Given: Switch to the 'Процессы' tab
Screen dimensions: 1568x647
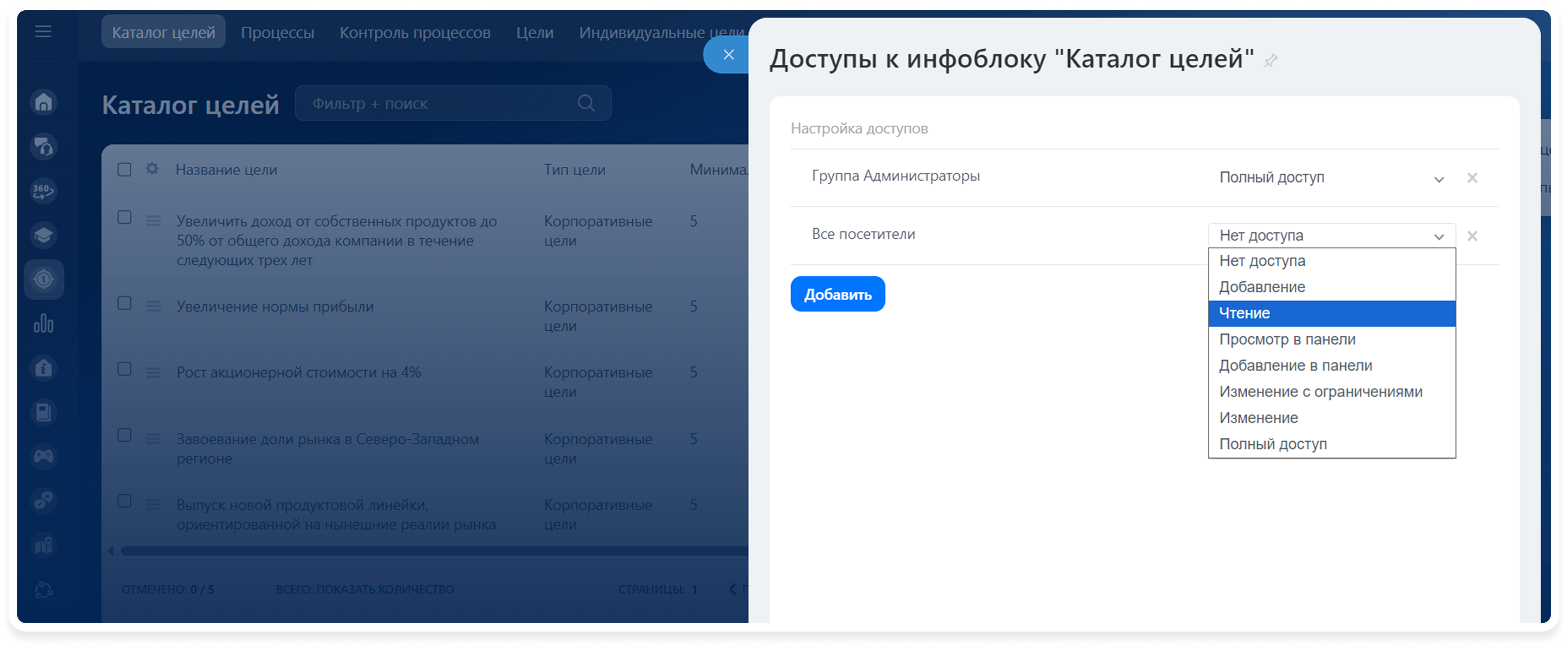Looking at the screenshot, I should coord(278,32).
